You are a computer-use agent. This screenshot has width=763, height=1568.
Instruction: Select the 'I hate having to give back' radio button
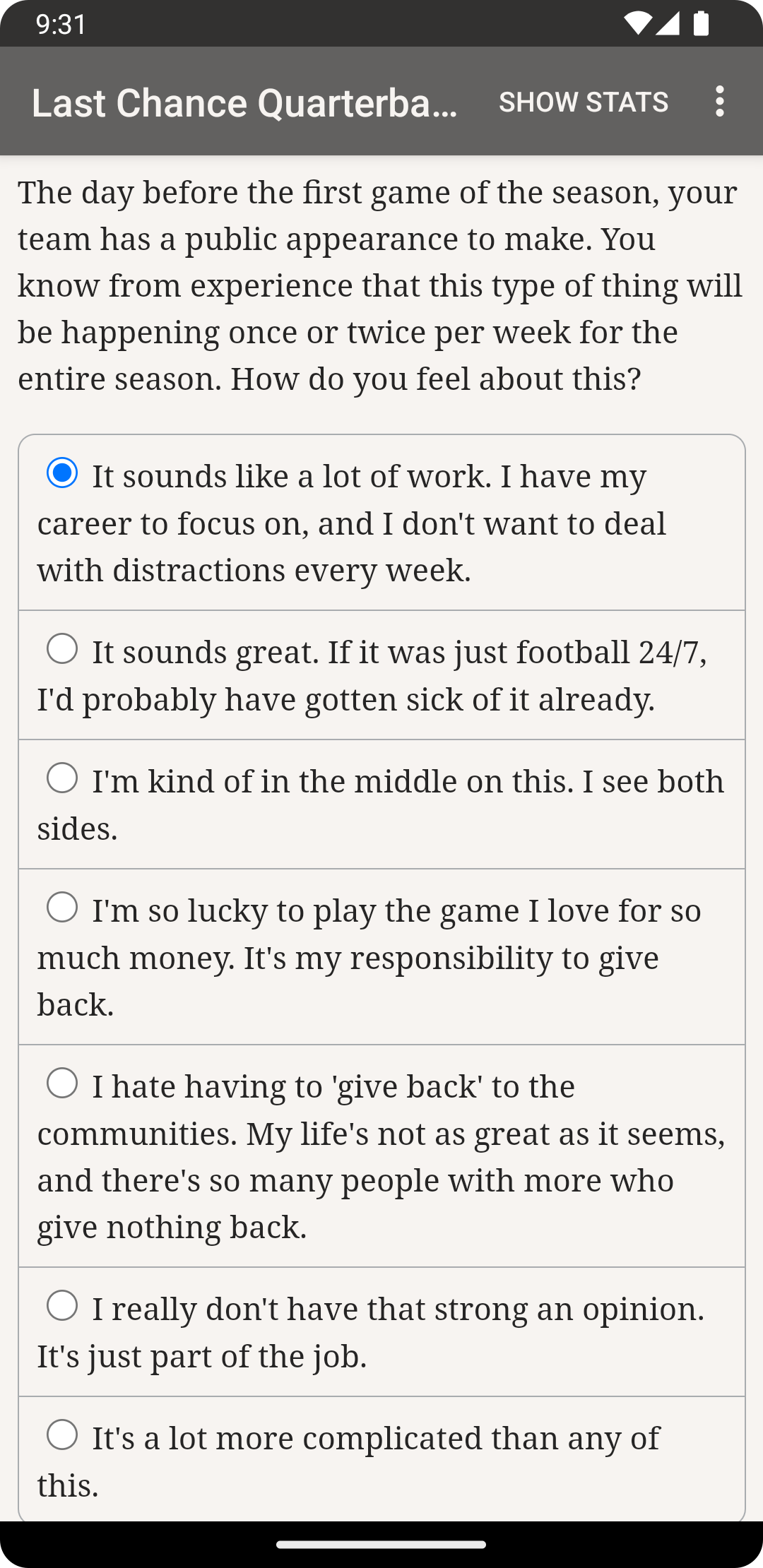62,1083
